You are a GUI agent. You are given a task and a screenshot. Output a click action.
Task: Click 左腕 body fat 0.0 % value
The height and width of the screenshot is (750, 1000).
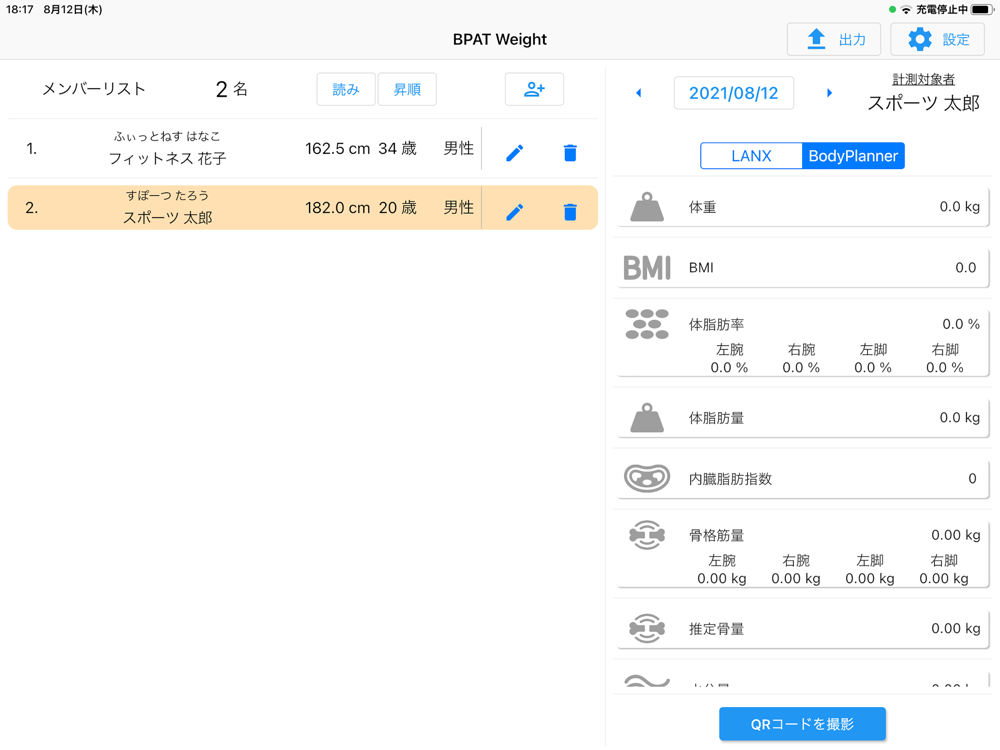[729, 368]
